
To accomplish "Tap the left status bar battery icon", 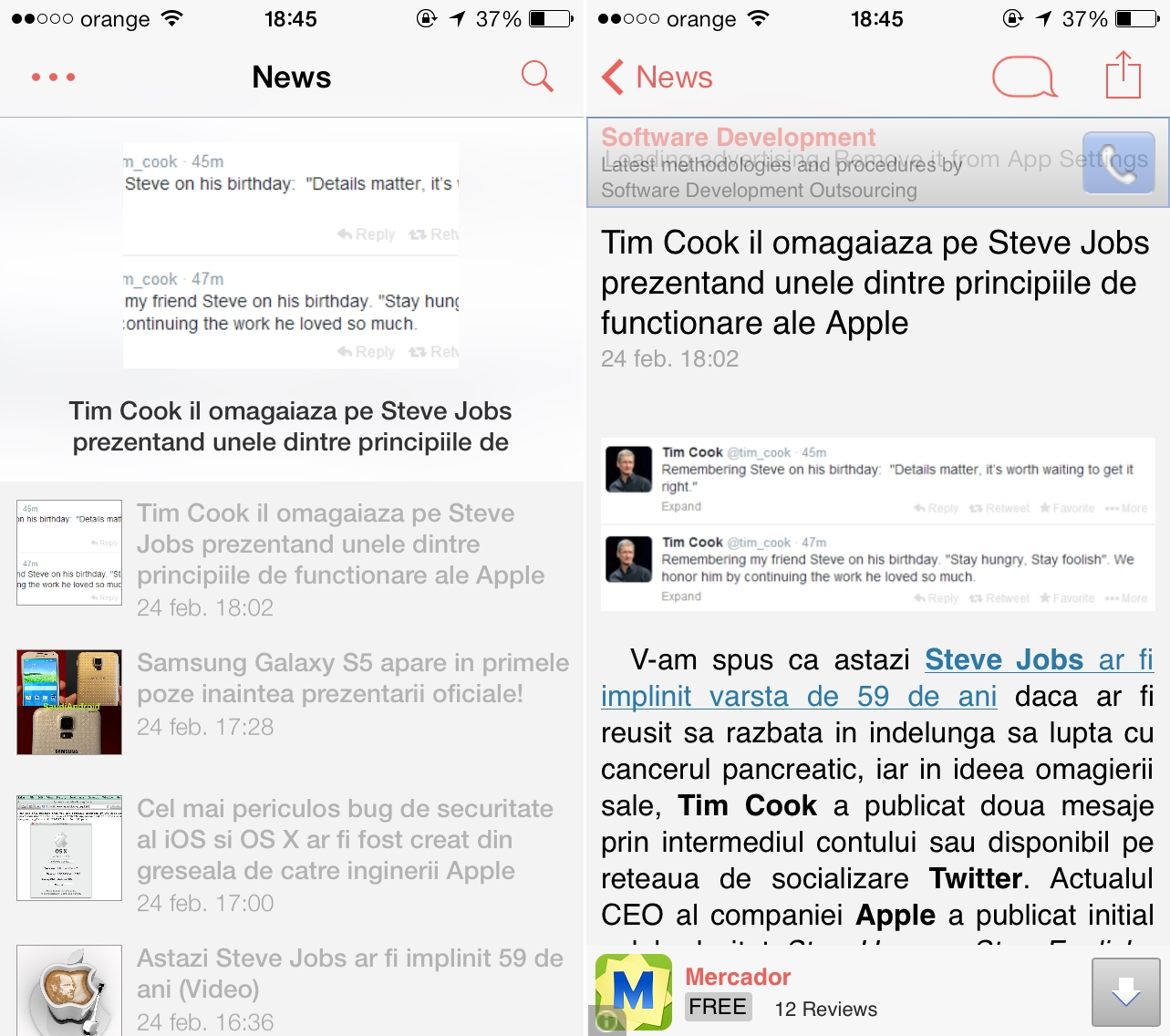I will pos(552,18).
